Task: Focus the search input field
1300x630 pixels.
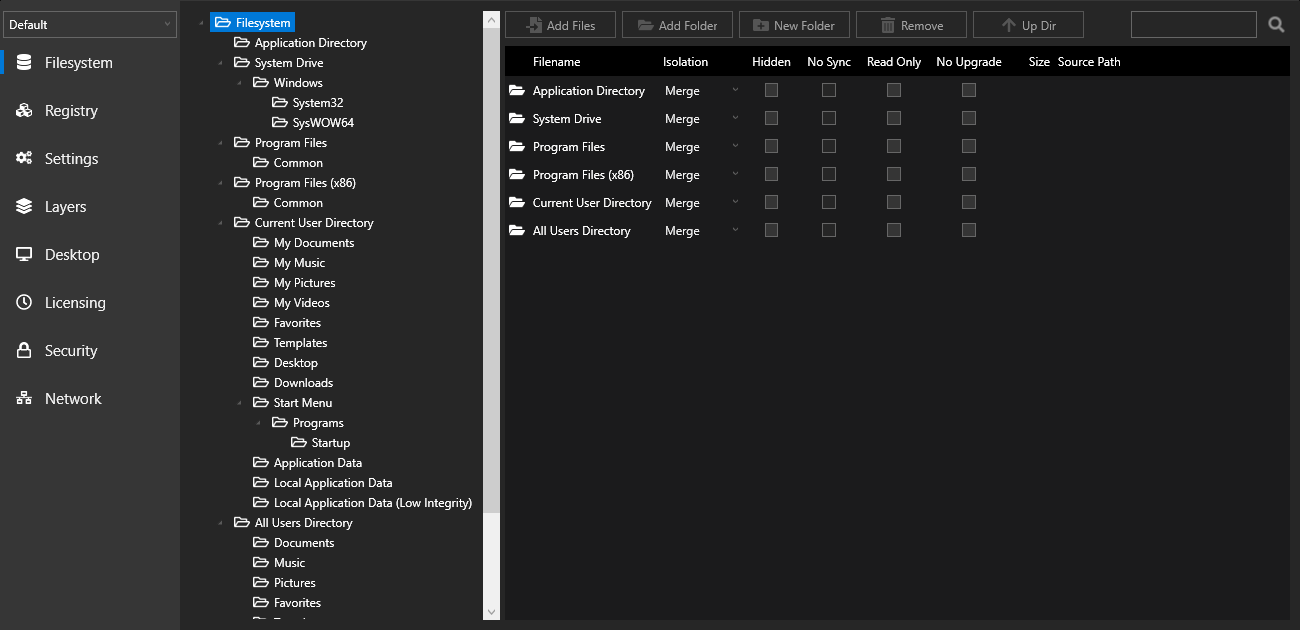Action: pyautogui.click(x=1193, y=25)
